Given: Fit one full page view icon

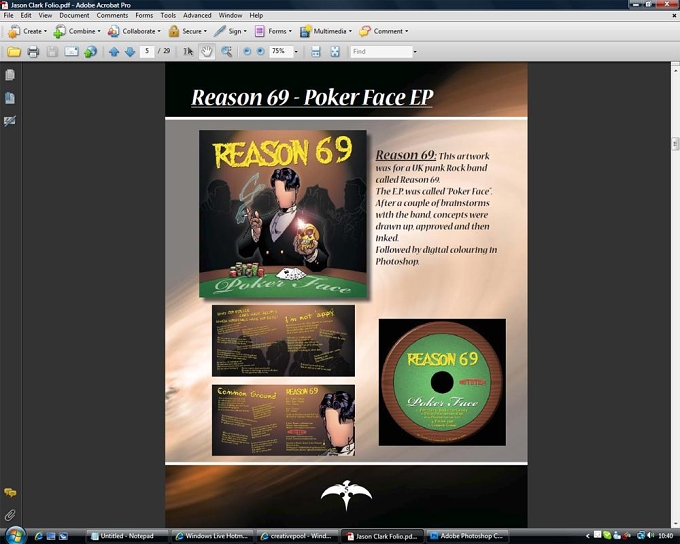Looking at the screenshot, I should coord(335,52).
